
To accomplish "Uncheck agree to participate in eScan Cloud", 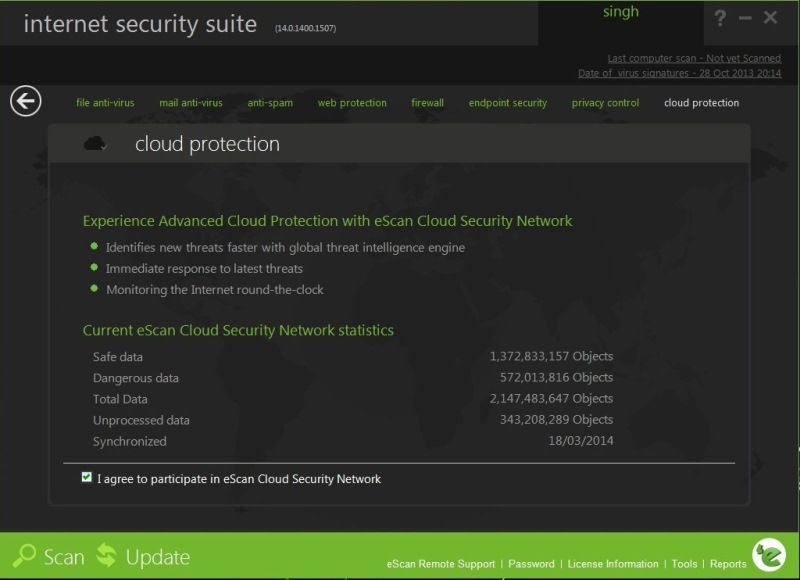I will click(x=86, y=477).
